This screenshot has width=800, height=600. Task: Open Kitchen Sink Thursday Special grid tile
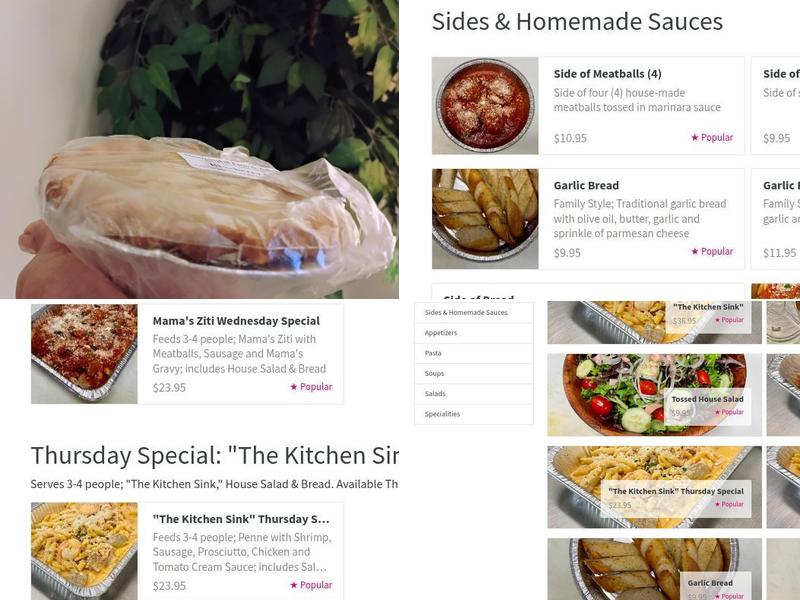[655, 487]
